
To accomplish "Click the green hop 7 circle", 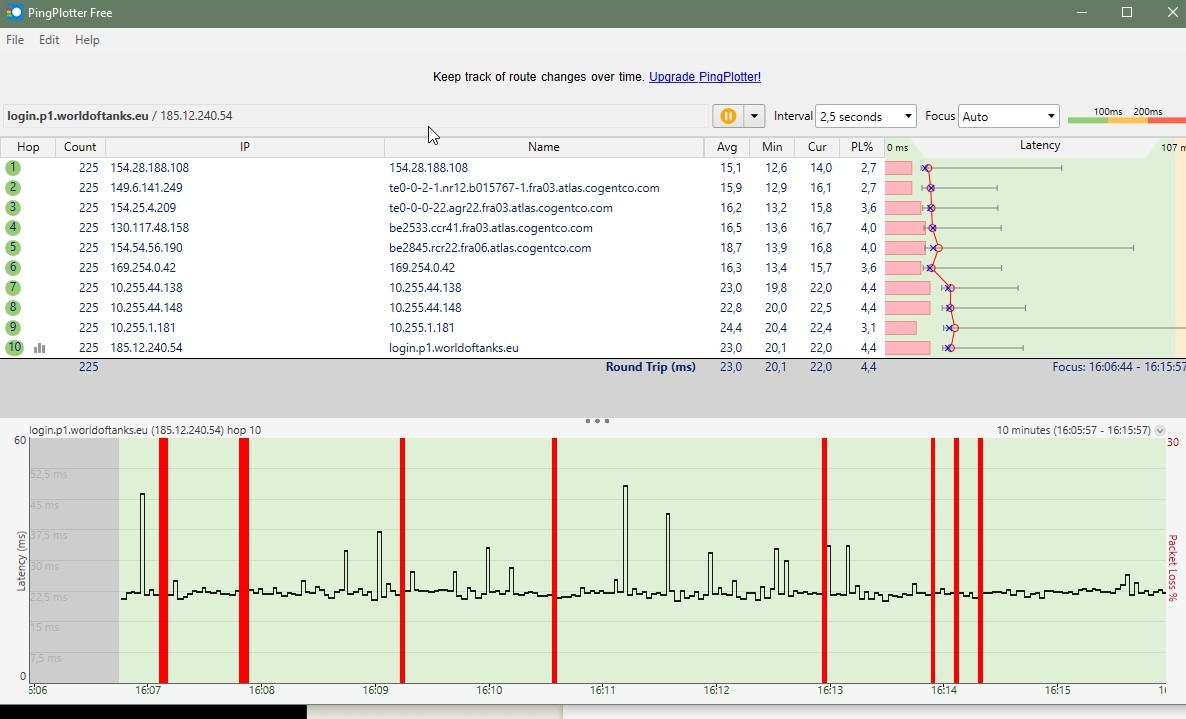I will tap(13, 287).
